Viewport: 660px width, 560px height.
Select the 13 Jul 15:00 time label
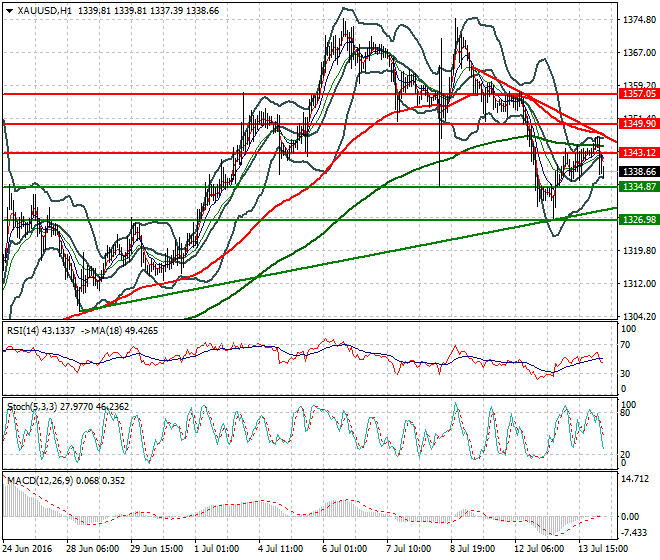604,549
